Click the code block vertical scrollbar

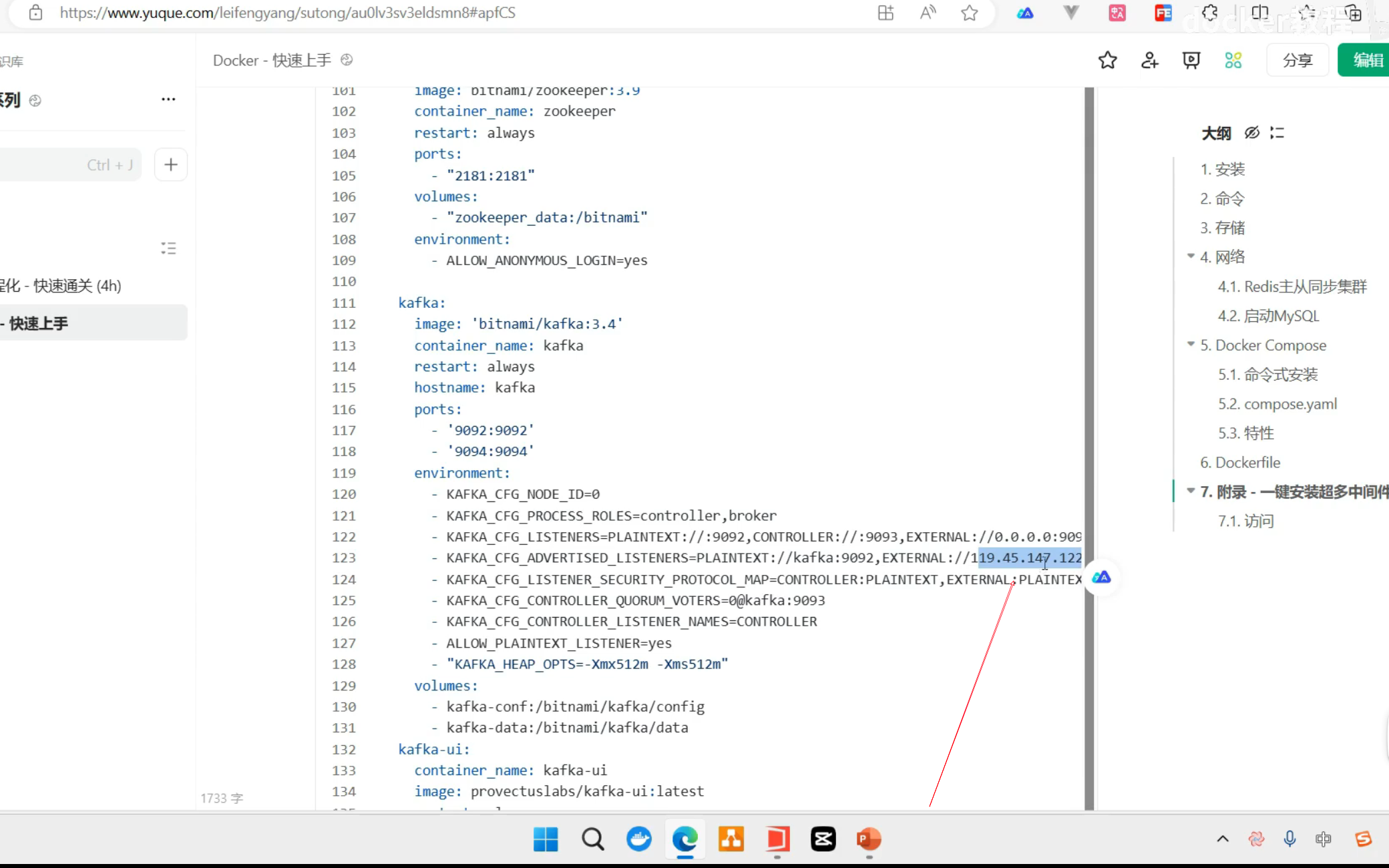[1089, 401]
